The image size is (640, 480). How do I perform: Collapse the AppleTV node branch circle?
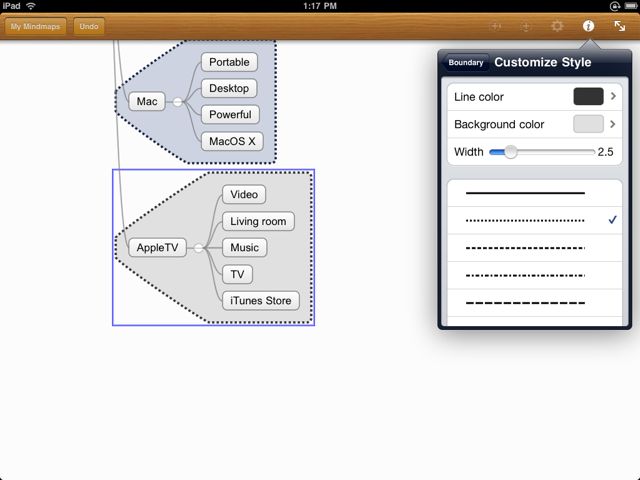point(198,248)
